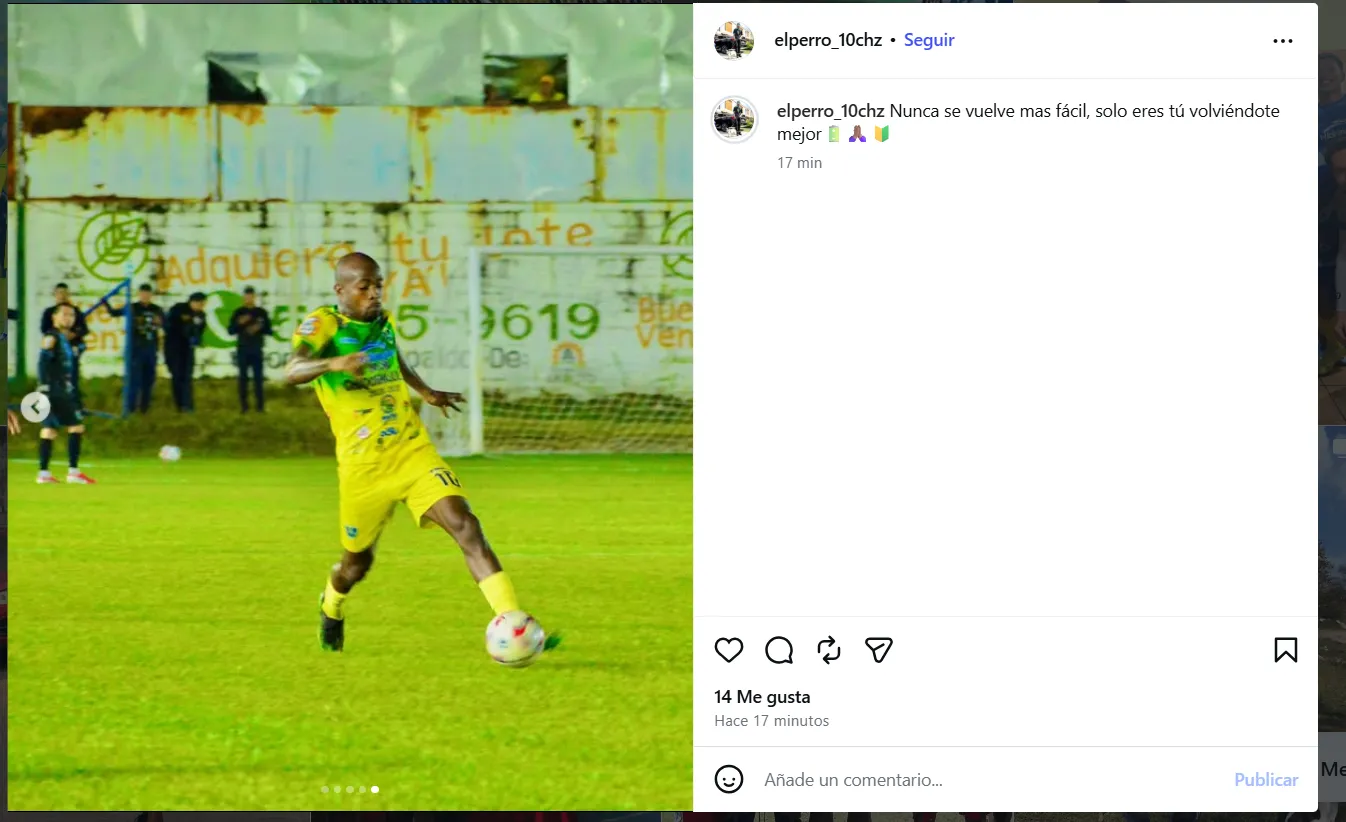Submit comment with Publicar button
This screenshot has width=1346, height=822.
click(1266, 779)
